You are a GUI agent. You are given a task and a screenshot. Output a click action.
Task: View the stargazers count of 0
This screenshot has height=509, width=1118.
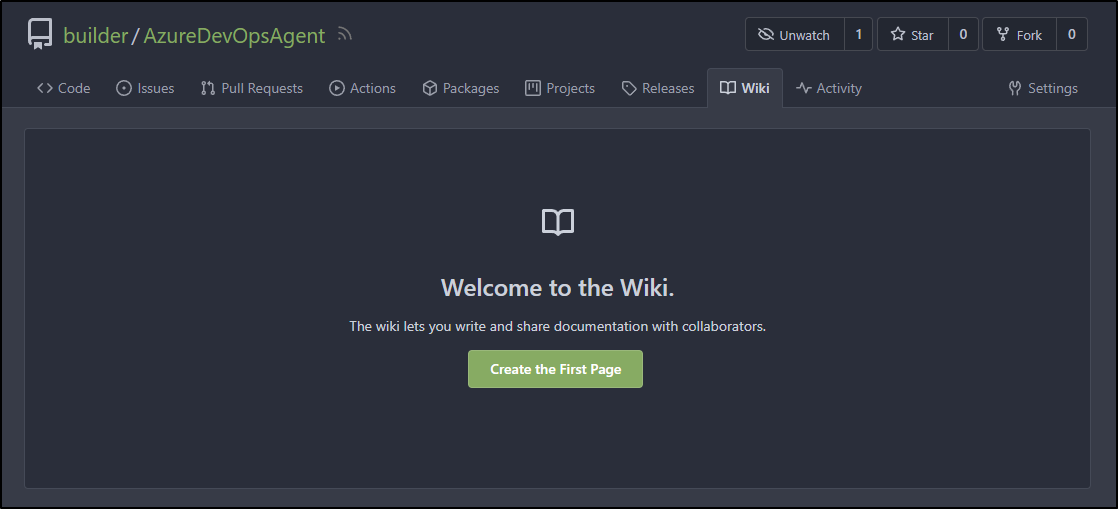click(x=963, y=34)
